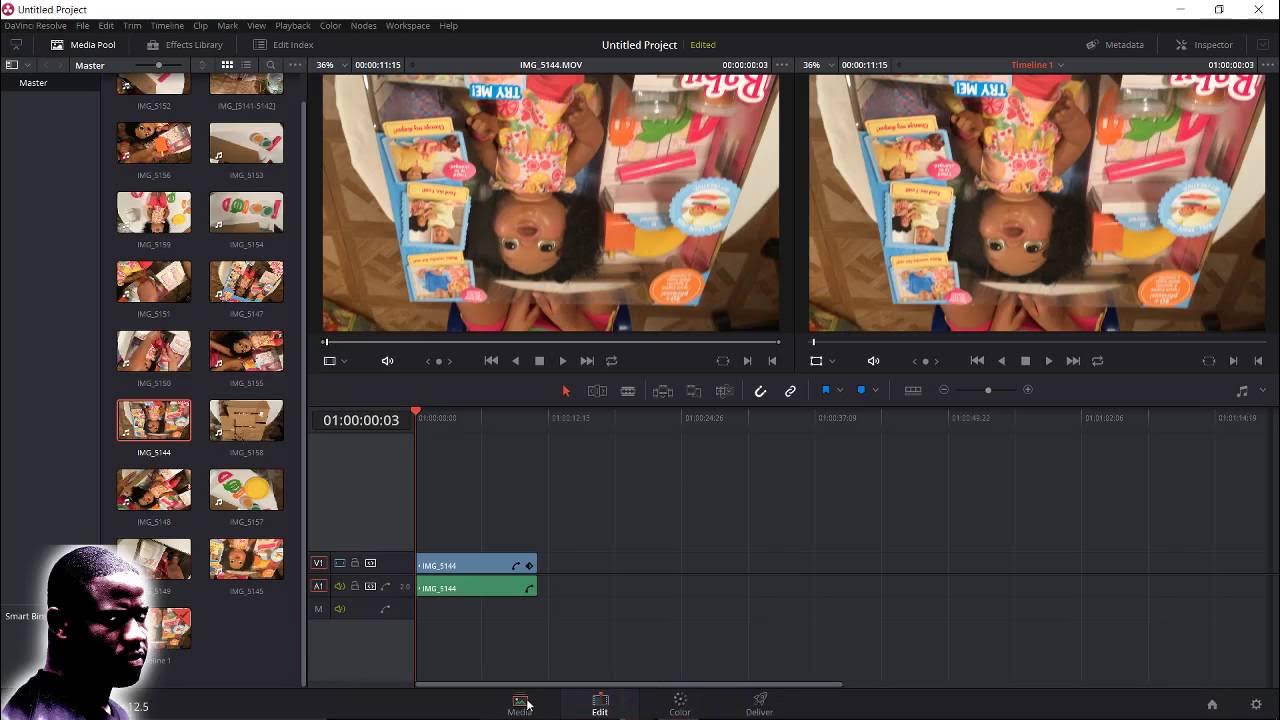Open the Timeline 1 name dropdown

pyautogui.click(x=1037, y=65)
